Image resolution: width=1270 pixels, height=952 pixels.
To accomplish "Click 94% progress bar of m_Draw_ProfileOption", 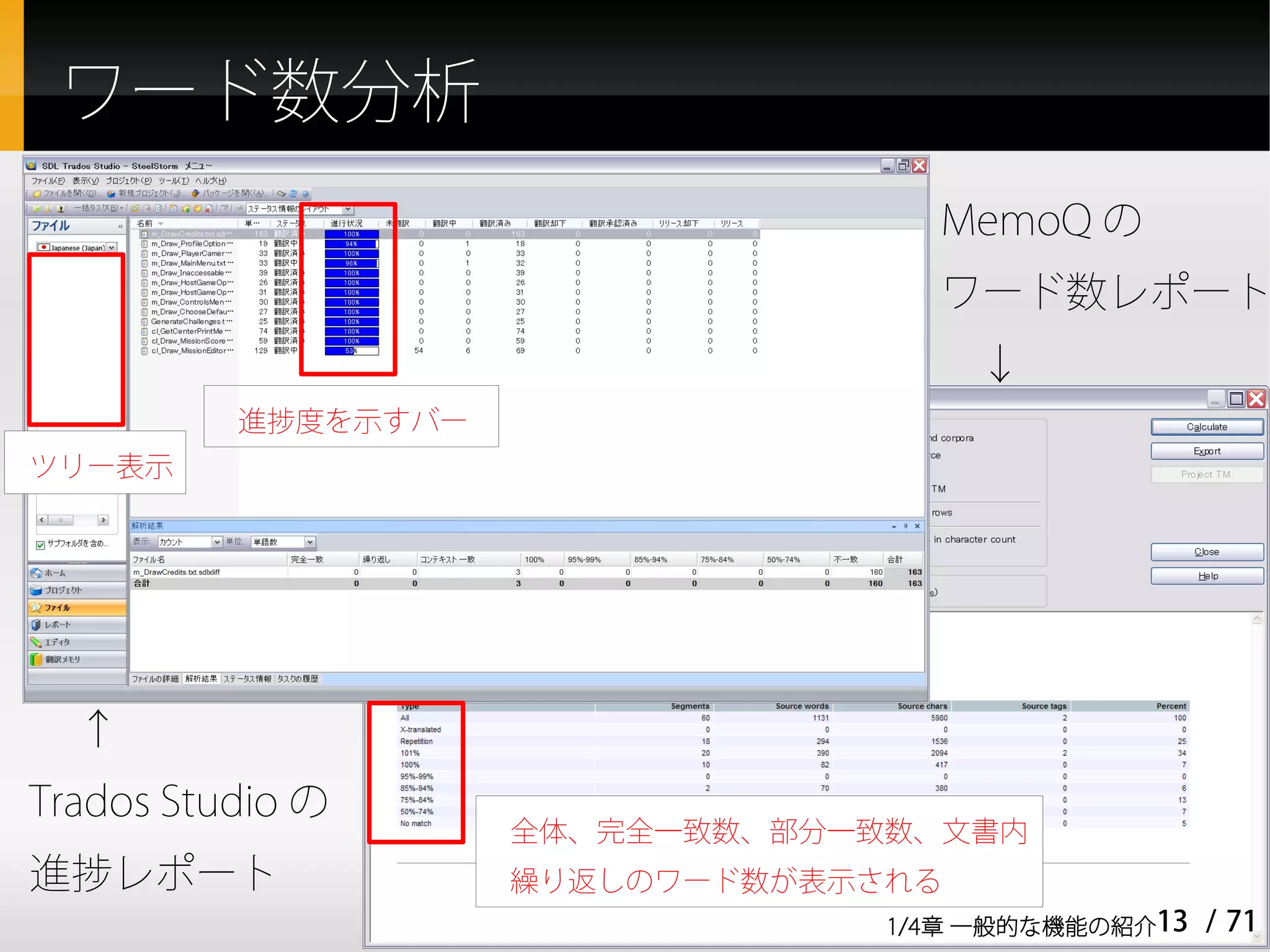I will (x=352, y=244).
